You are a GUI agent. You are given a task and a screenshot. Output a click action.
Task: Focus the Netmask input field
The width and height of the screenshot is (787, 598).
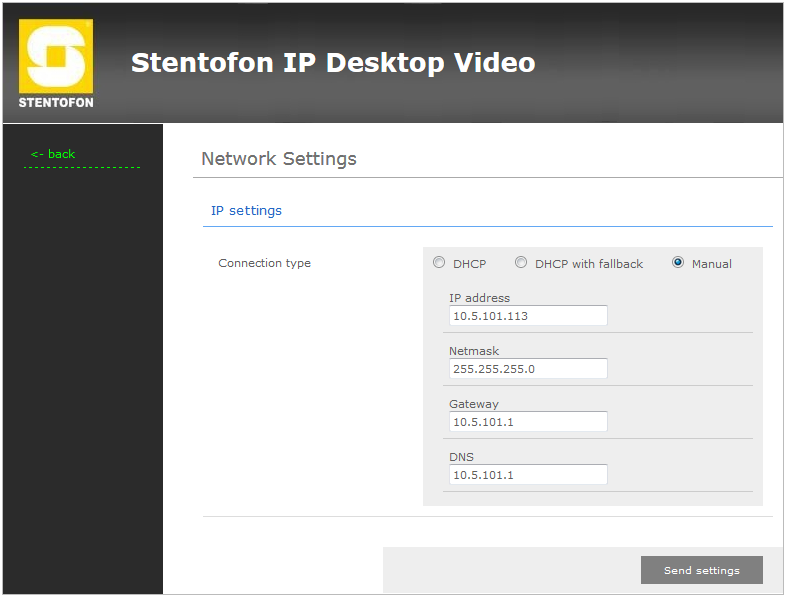pos(528,369)
